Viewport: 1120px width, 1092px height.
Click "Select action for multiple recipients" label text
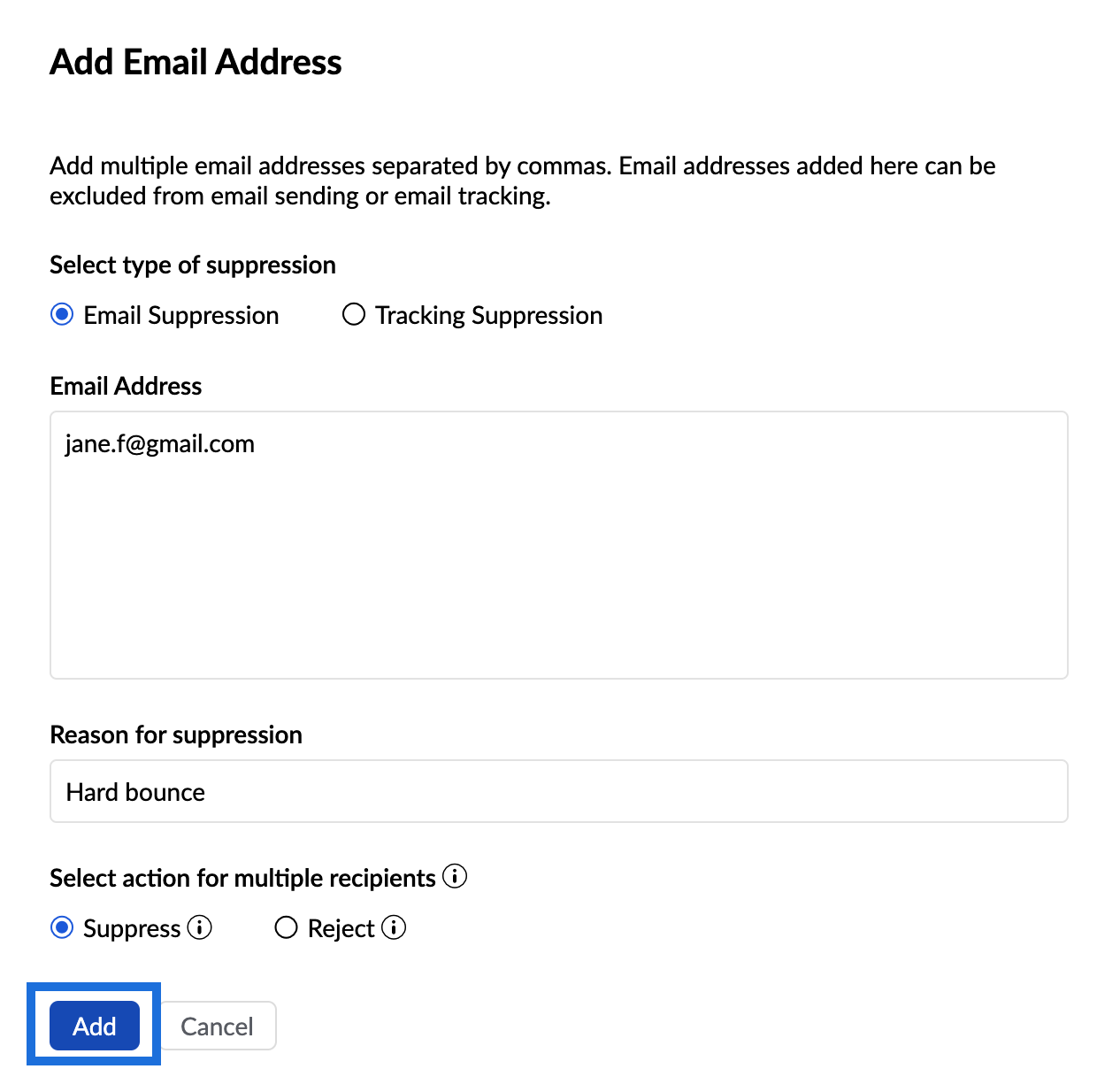coord(242,878)
